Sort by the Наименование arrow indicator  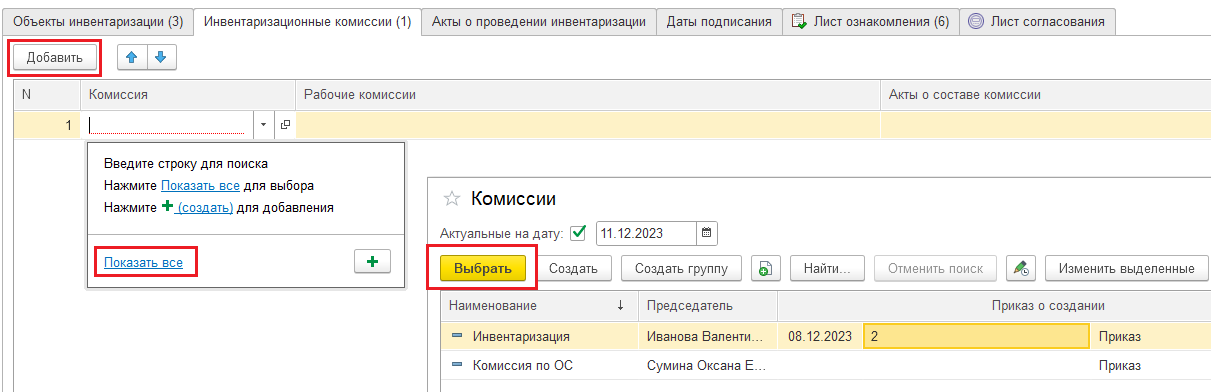(x=620, y=305)
